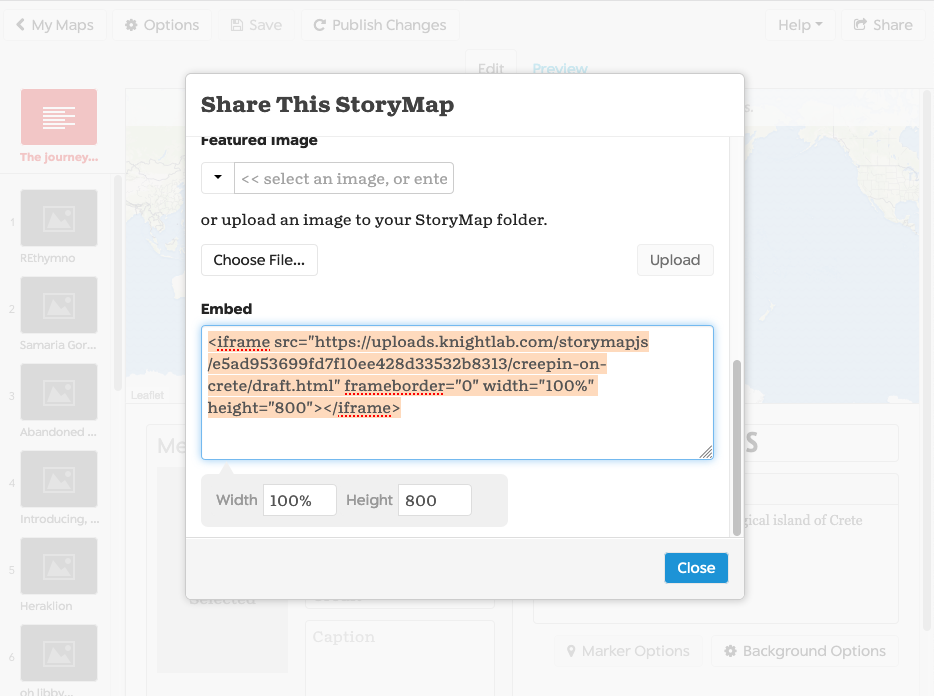This screenshot has height=696, width=934.
Task: Switch to the Edit tab
Action: (x=491, y=64)
